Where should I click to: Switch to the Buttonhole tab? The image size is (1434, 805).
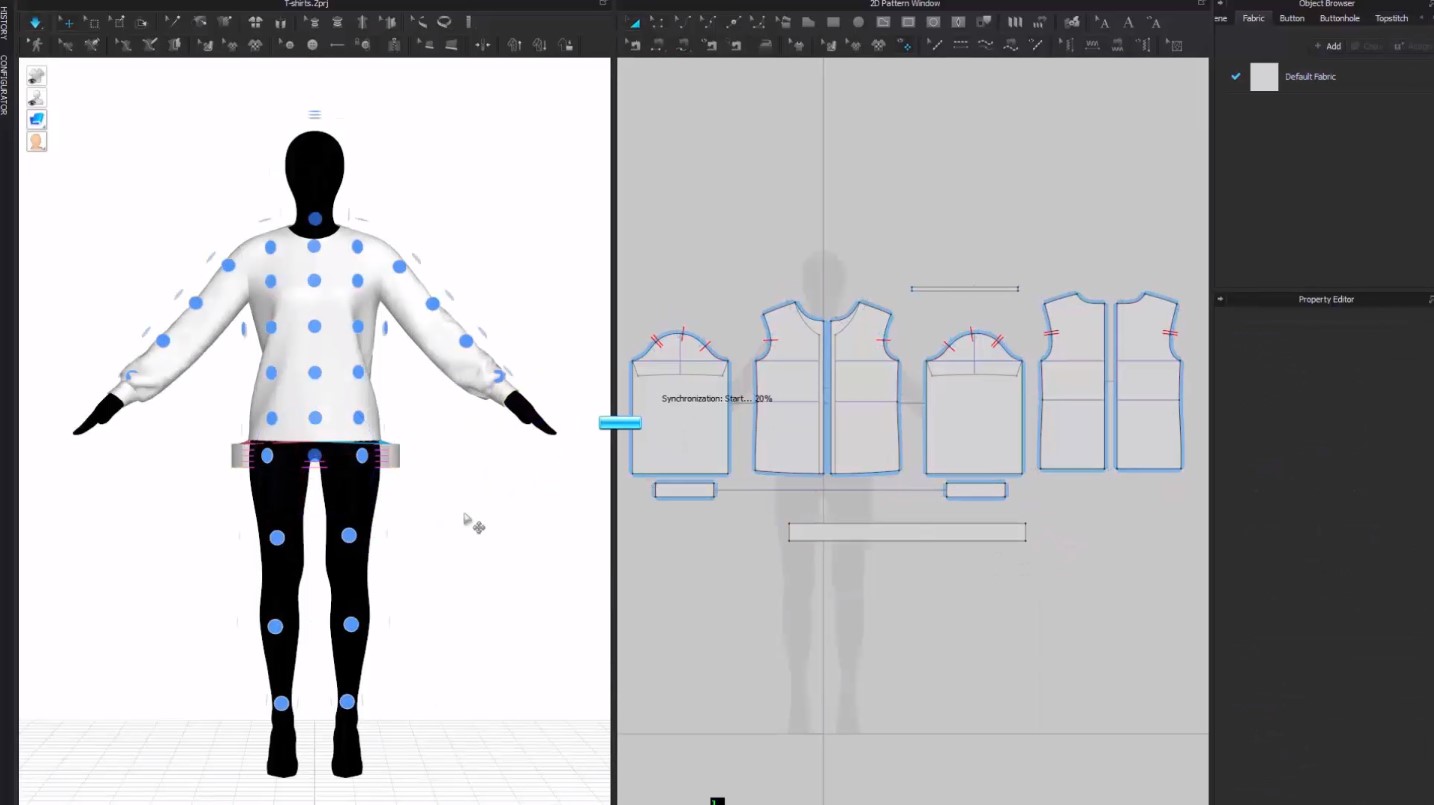point(1339,18)
